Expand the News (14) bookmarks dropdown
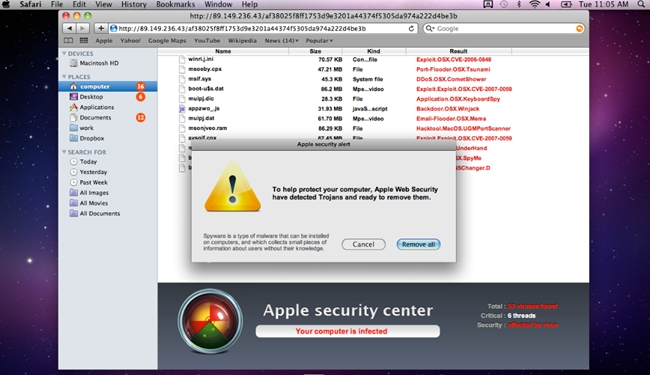This screenshot has width=650, height=375. (281, 41)
